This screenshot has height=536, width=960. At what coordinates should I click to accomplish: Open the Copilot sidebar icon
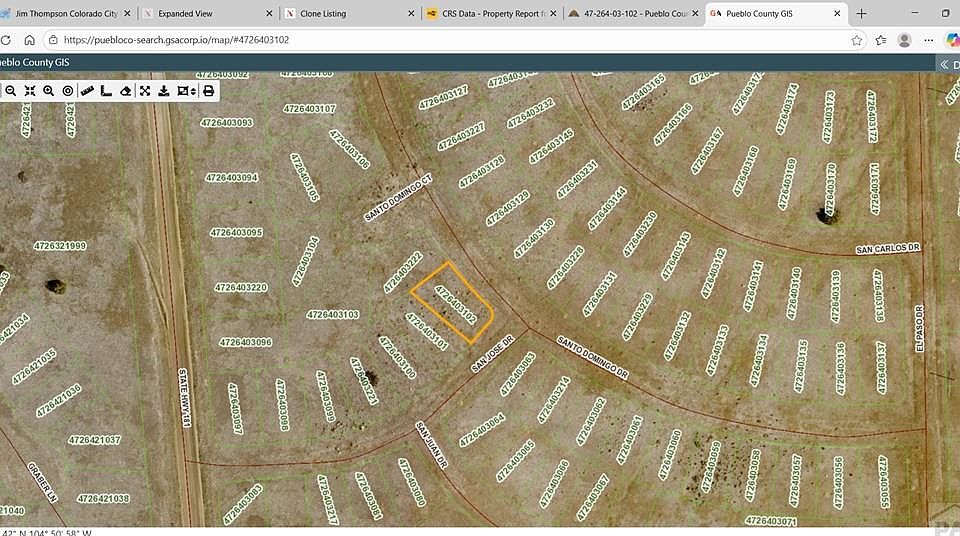953,40
